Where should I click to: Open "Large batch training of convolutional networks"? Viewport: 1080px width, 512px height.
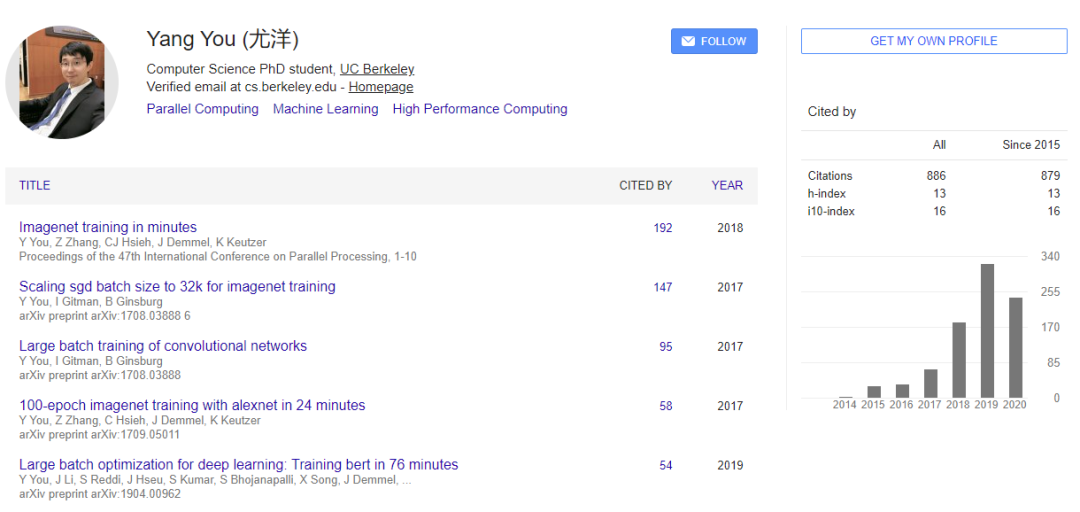click(163, 346)
